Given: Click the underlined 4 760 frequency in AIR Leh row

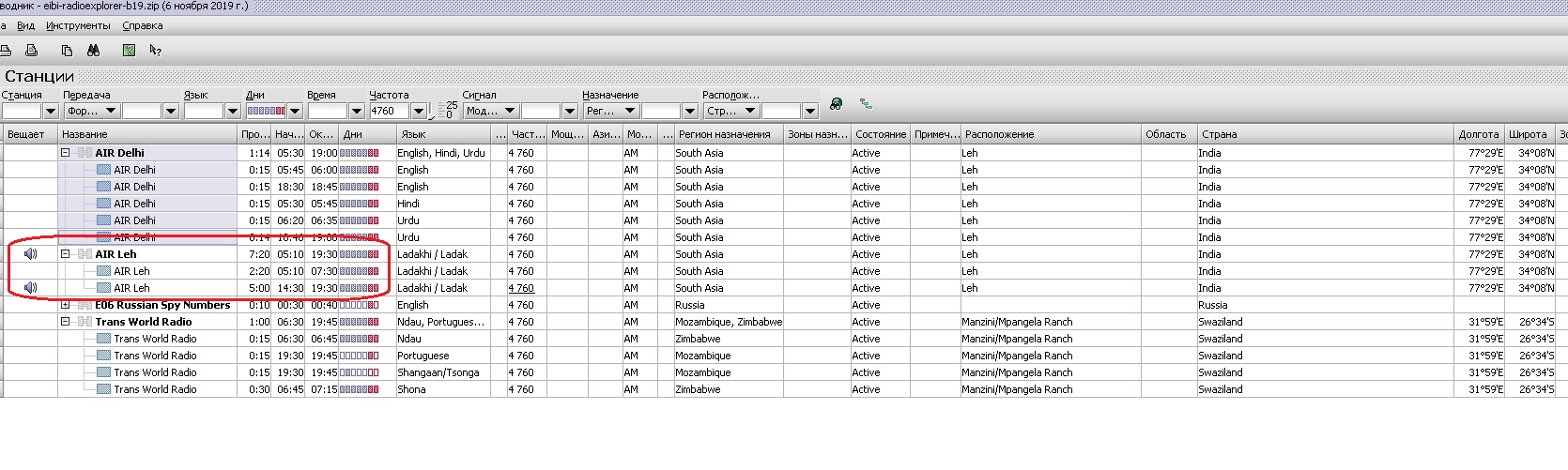Looking at the screenshot, I should [x=521, y=288].
